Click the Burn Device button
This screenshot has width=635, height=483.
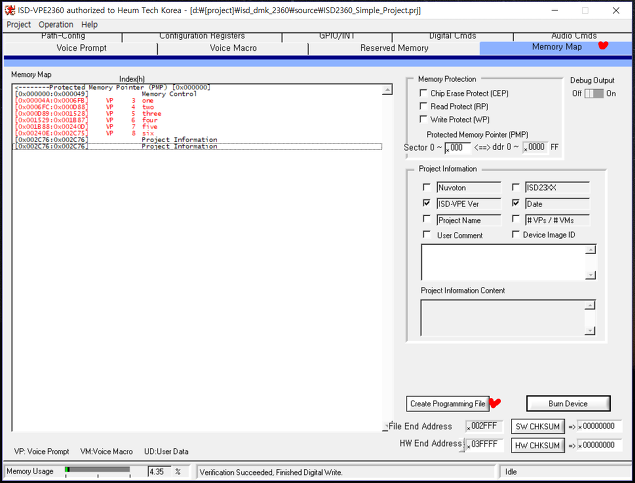coord(568,404)
